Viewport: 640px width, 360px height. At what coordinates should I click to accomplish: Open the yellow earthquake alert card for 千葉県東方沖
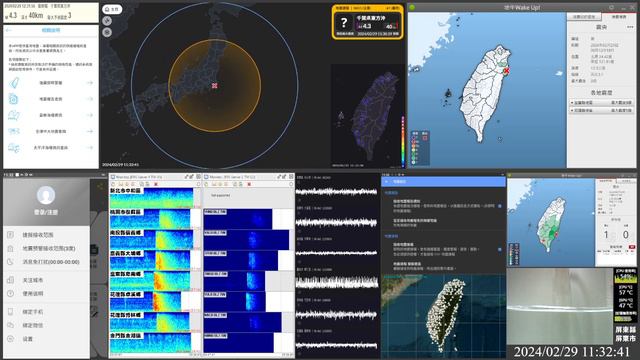click(367, 22)
